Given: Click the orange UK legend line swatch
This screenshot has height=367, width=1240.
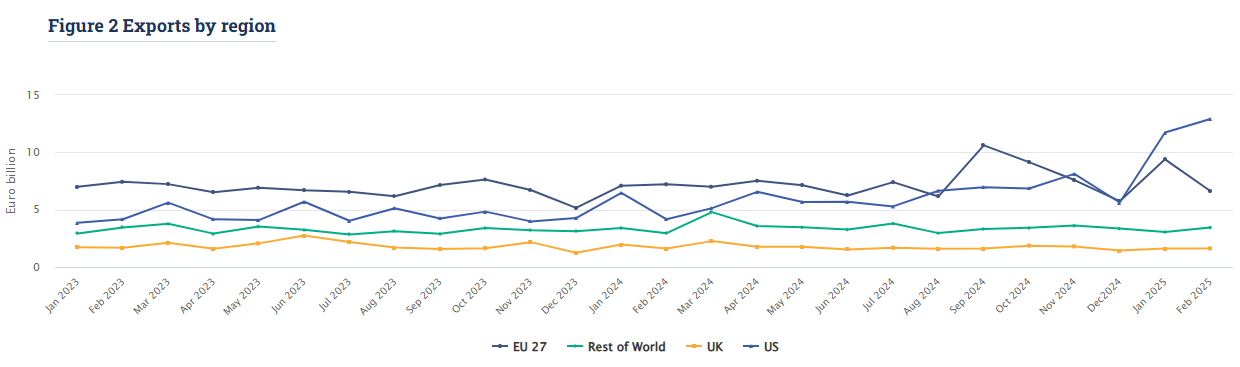Looking at the screenshot, I should point(690,347).
